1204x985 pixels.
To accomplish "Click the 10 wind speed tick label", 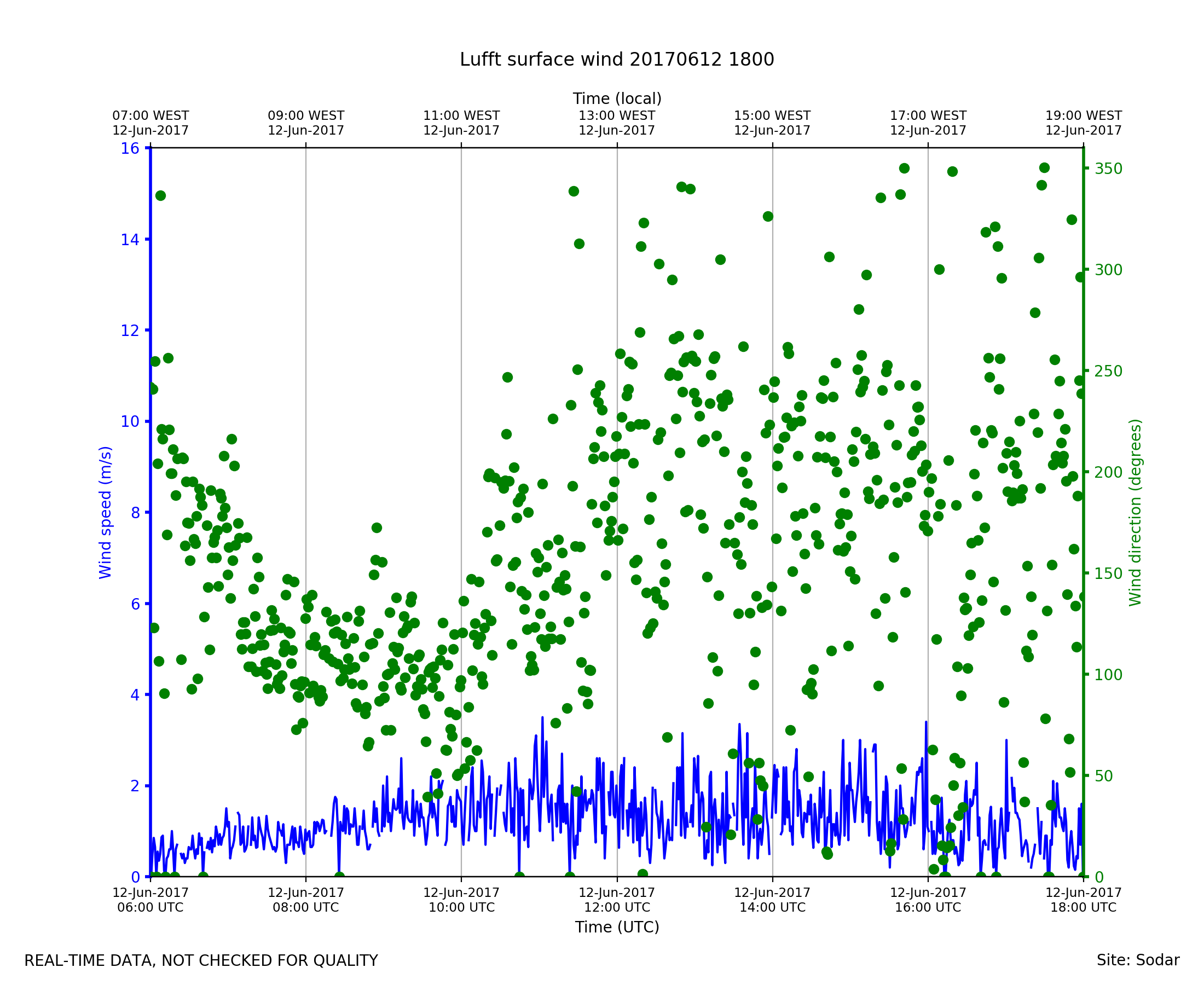I will click(129, 421).
